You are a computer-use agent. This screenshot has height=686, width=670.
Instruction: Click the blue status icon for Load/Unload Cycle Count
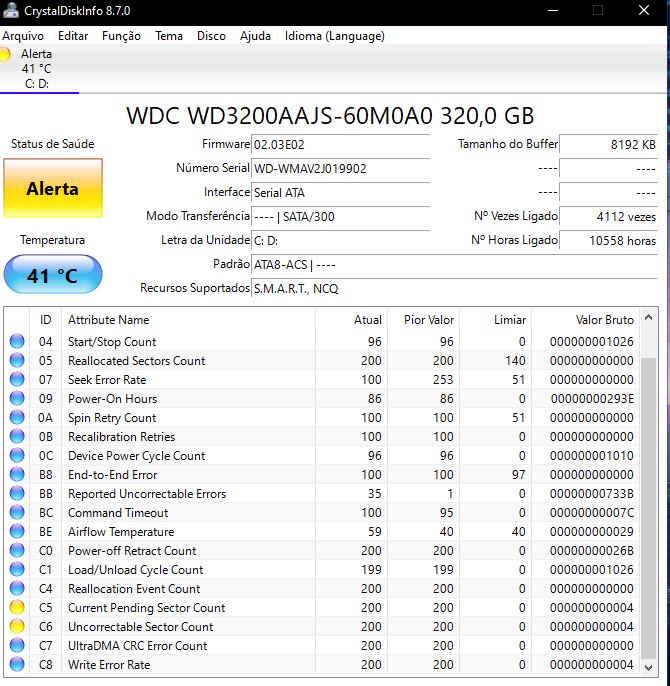coord(17,569)
